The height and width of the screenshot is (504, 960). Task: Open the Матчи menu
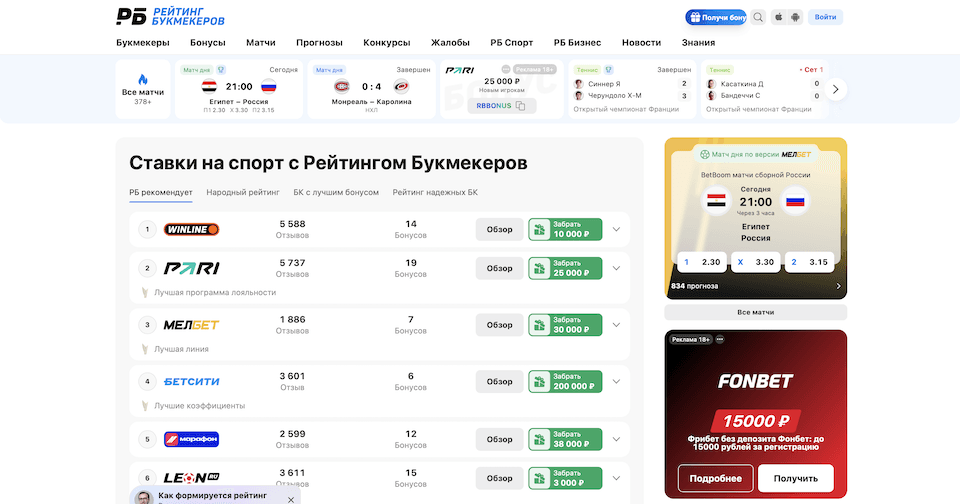coord(261,43)
